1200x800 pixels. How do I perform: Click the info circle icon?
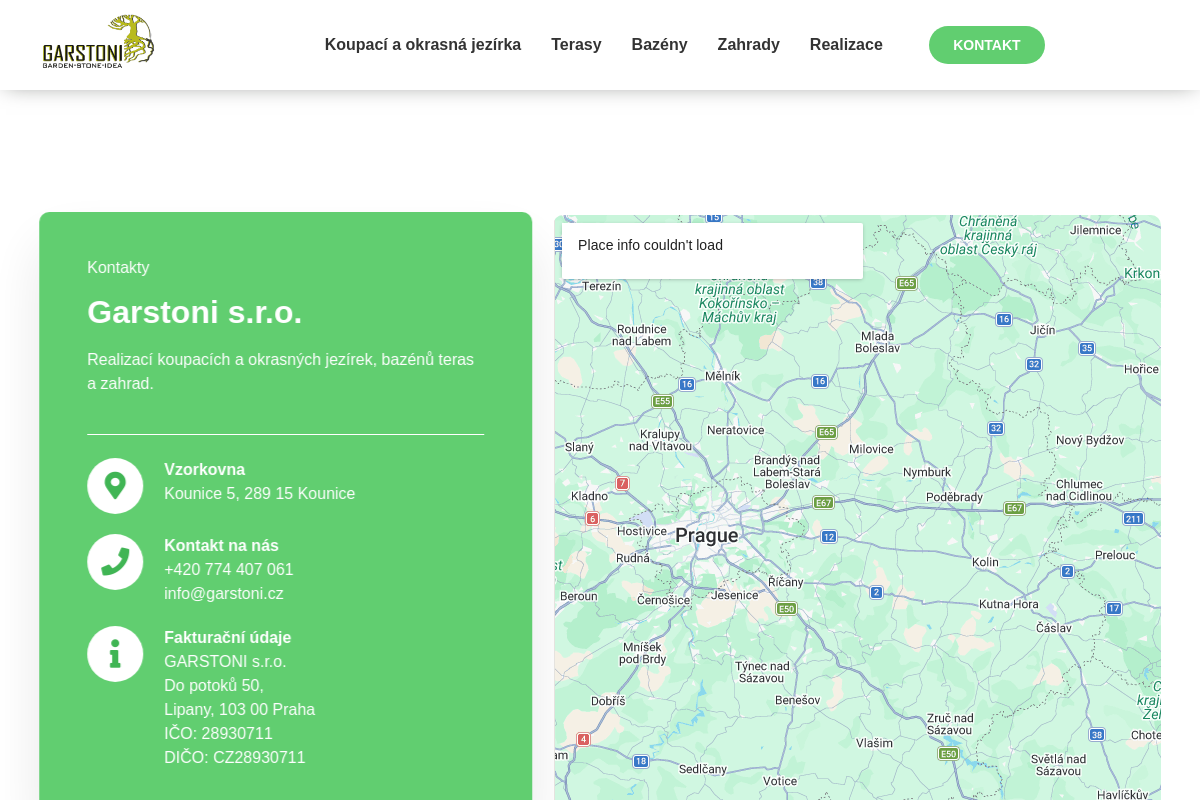115,654
